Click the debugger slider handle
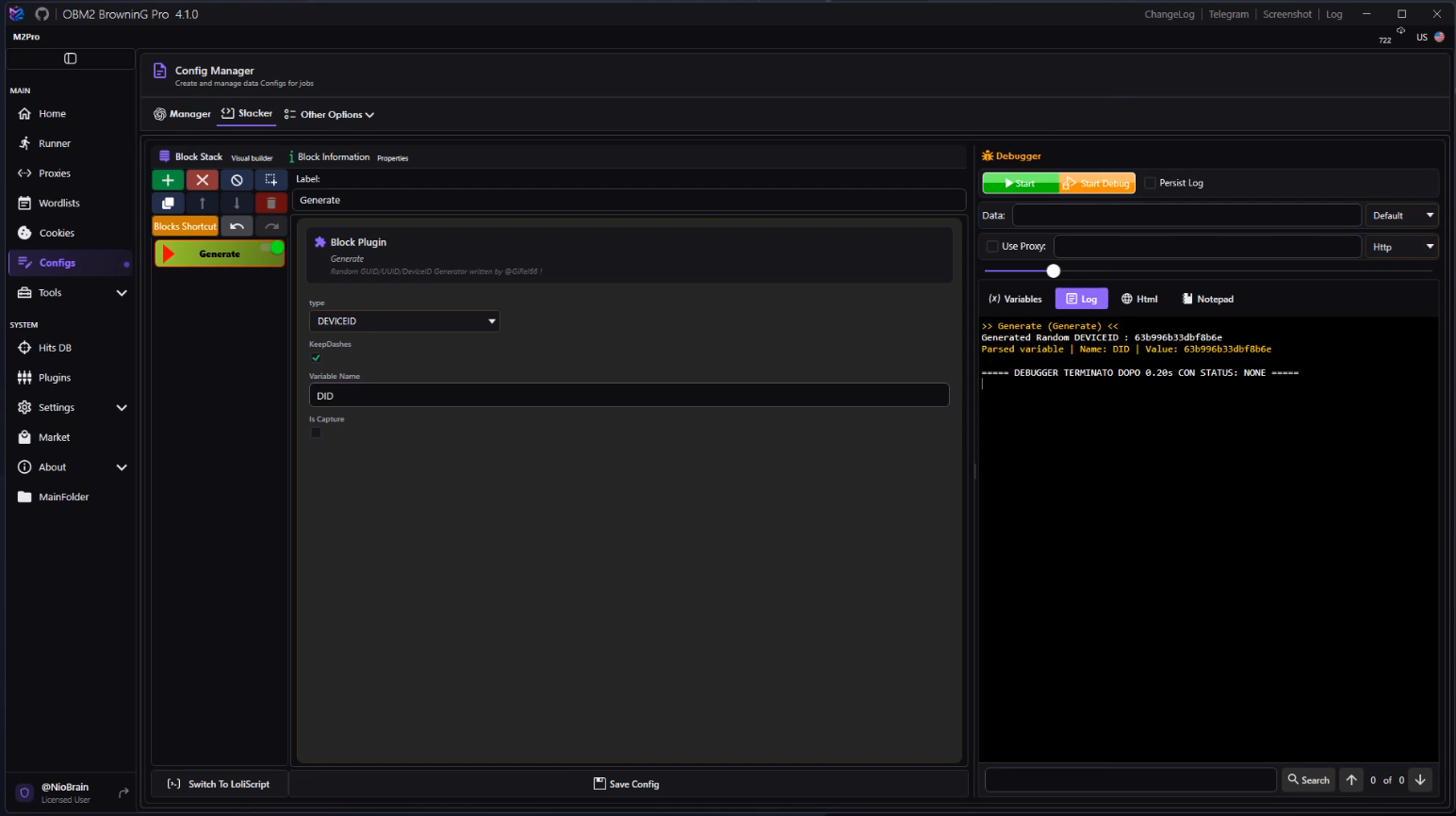The width and height of the screenshot is (1456, 816). click(1054, 271)
